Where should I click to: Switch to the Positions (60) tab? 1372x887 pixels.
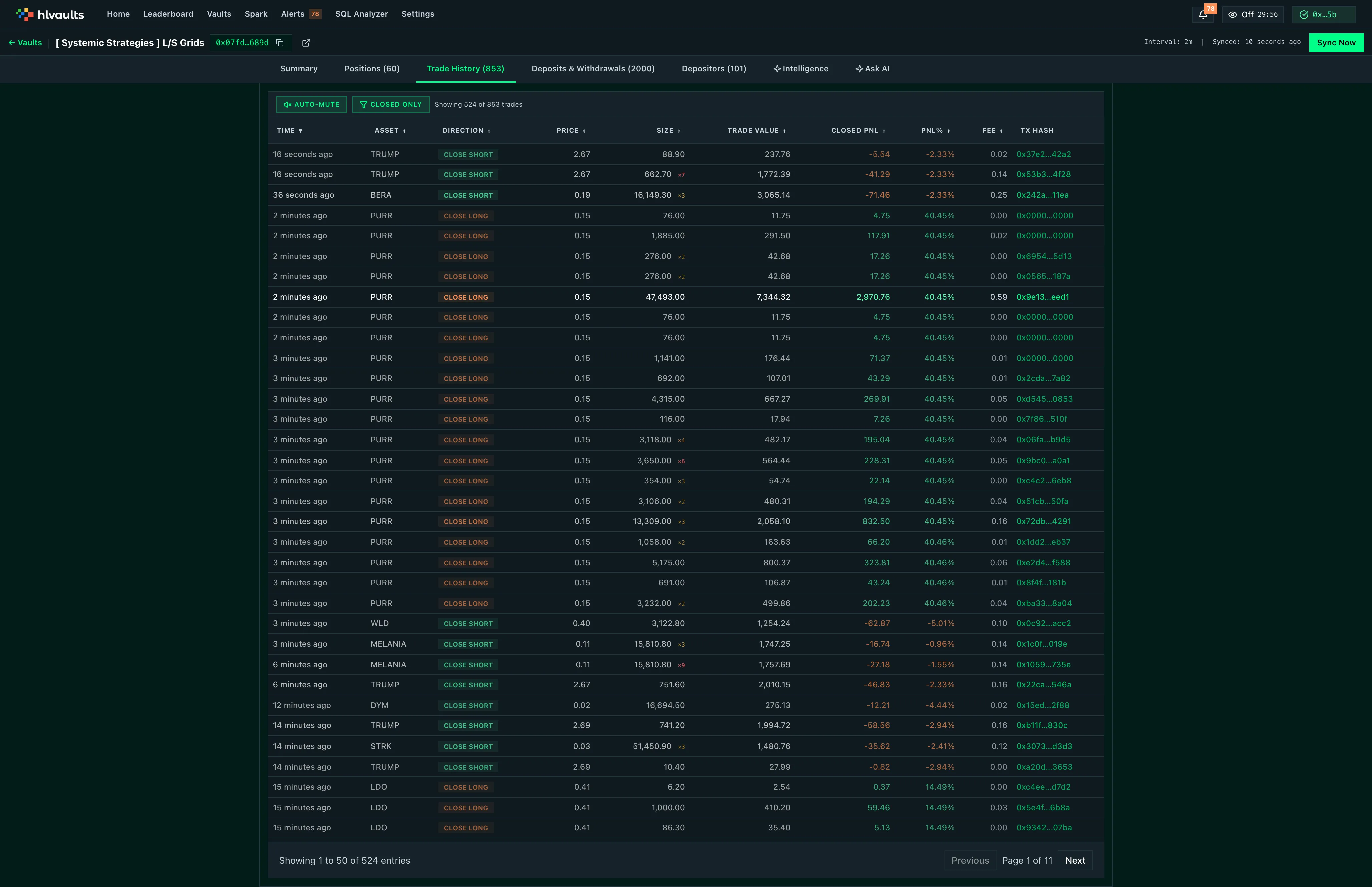pyautogui.click(x=372, y=68)
